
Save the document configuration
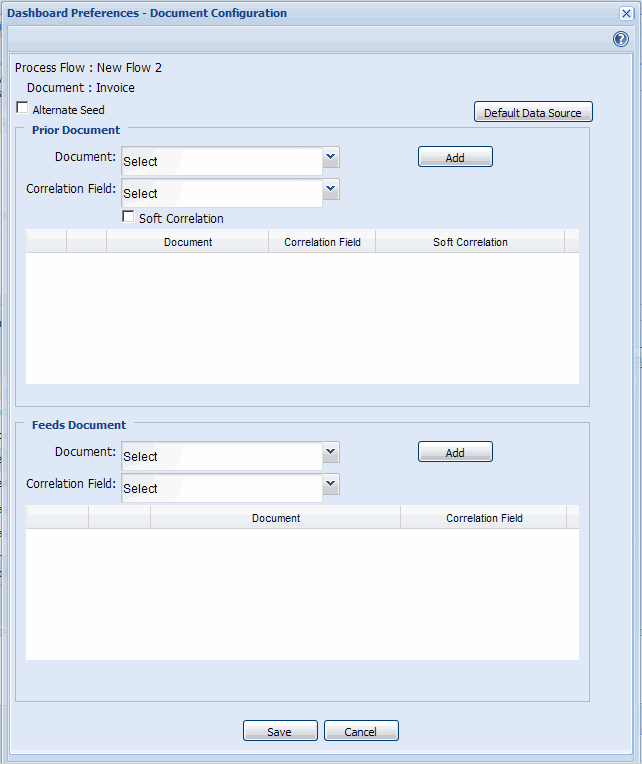(x=280, y=731)
